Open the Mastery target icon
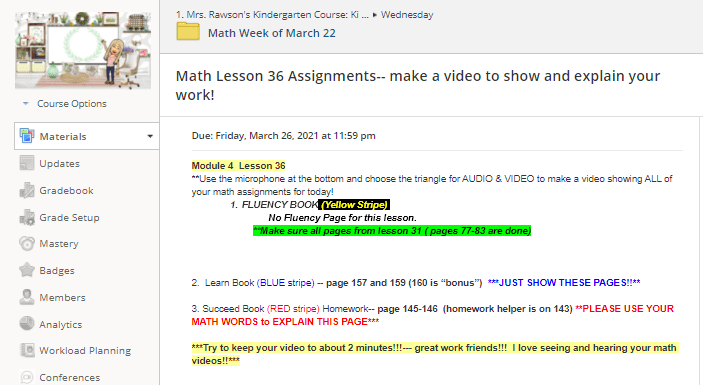This screenshot has width=703, height=385. click(x=27, y=243)
